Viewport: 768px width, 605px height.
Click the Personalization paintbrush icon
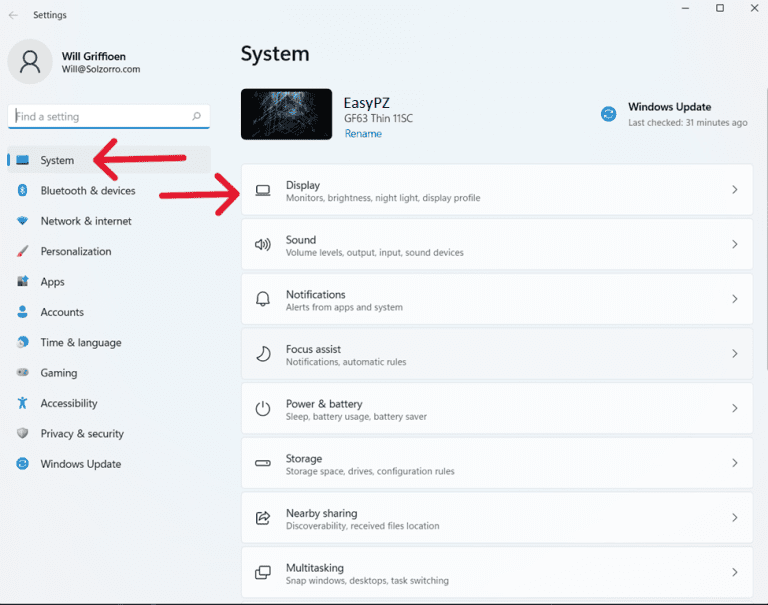click(22, 252)
